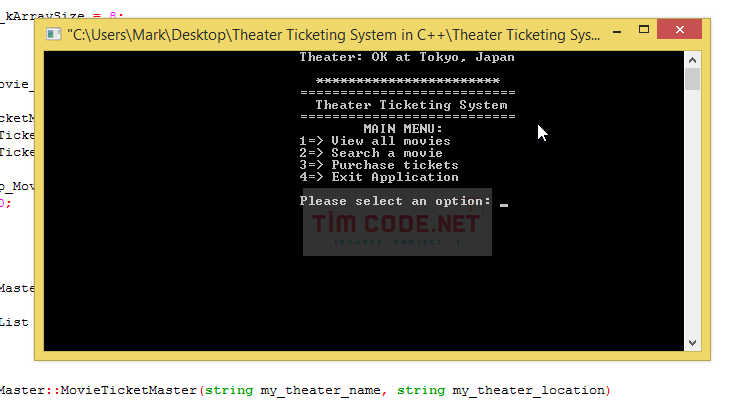Click "my_theater_location" parameter in the code editor
The height and width of the screenshot is (403, 756).
528,390
